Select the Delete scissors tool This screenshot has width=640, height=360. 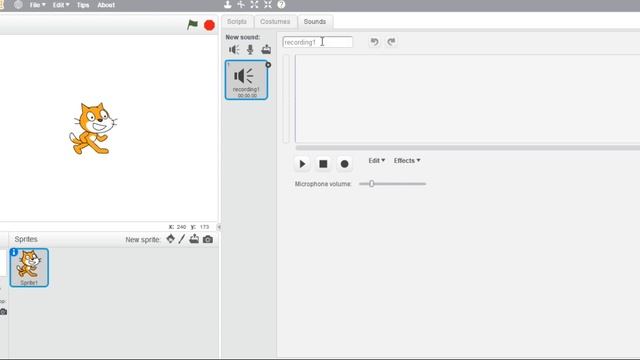[x=241, y=4]
